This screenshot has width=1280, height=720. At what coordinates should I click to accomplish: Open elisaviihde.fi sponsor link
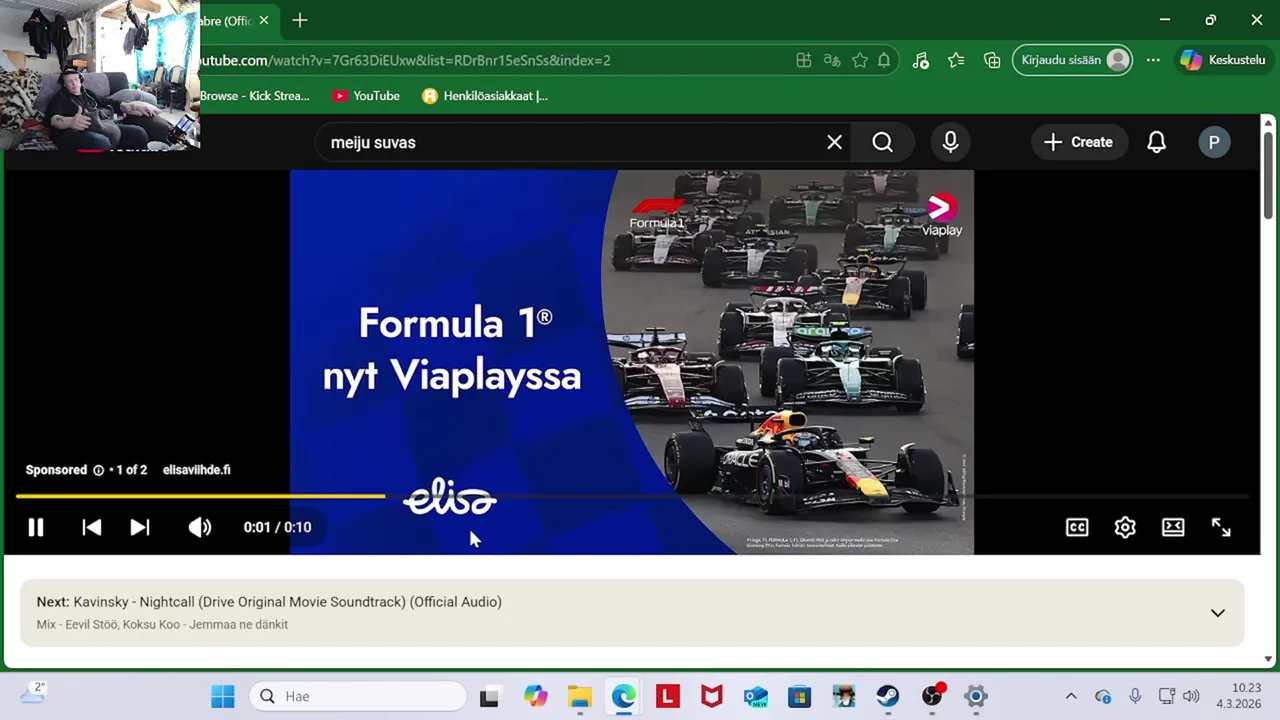point(196,470)
